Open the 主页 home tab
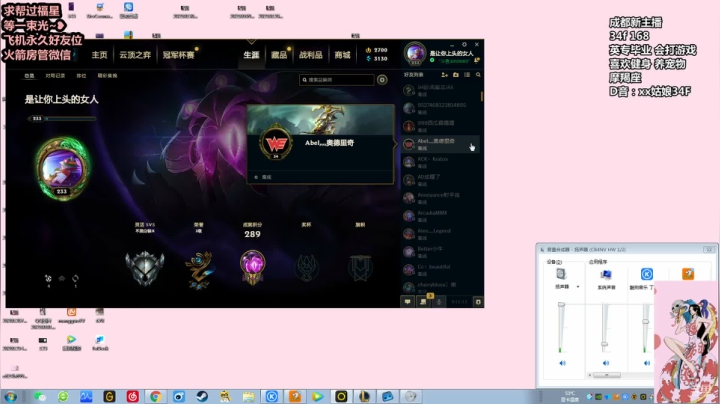Screen dimensions: 720x404 99,55
